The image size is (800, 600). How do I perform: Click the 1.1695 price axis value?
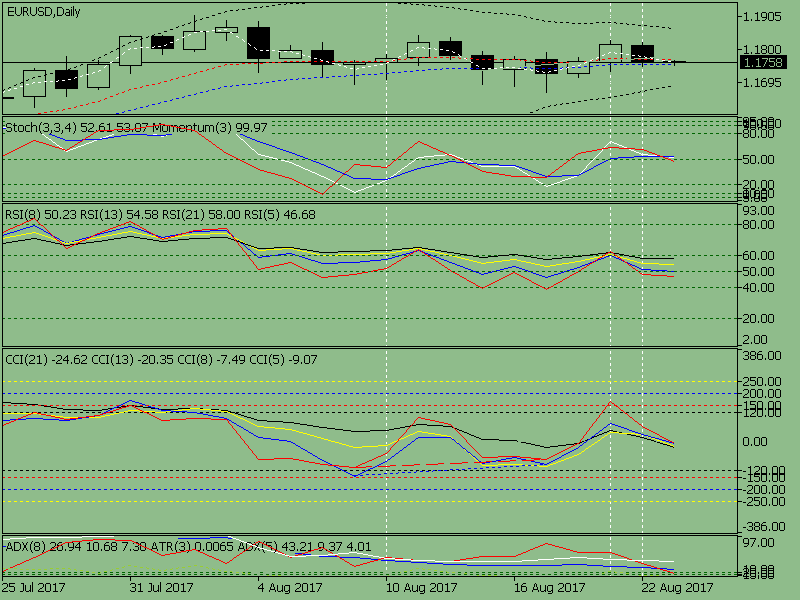coord(762,83)
